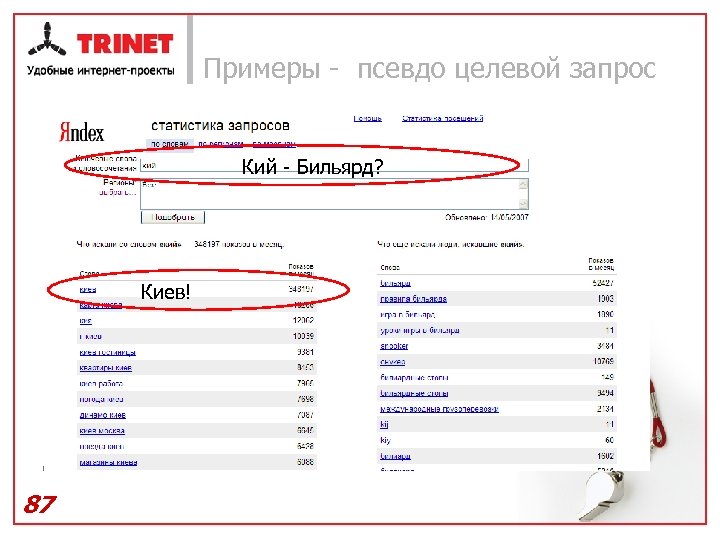Switch to the 'по словам' tab
Image resolution: width=720 pixels, height=540 pixels.
[x=169, y=144]
